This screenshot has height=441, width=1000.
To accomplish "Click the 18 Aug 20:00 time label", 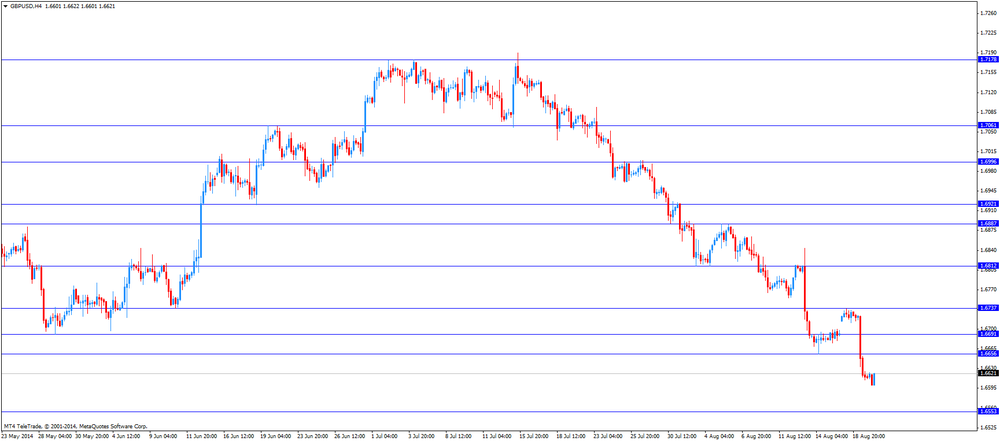I will [x=870, y=437].
